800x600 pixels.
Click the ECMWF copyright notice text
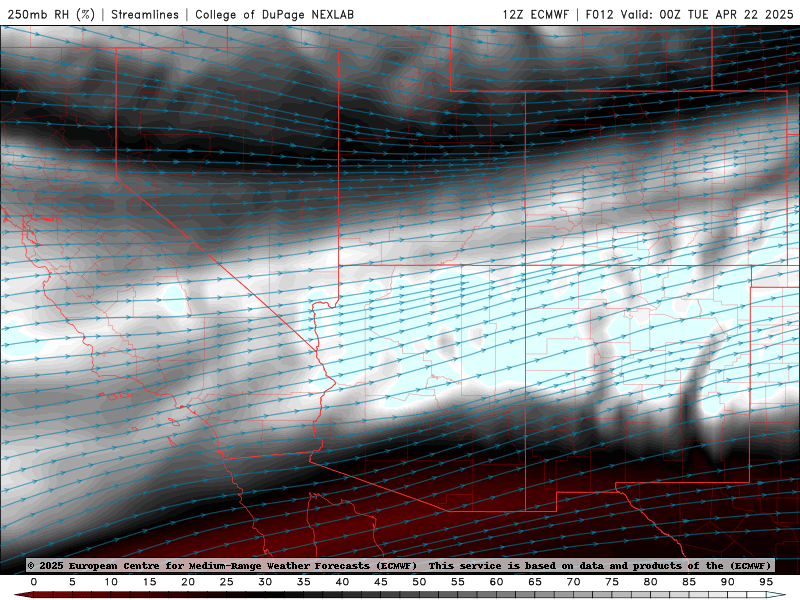[222, 565]
